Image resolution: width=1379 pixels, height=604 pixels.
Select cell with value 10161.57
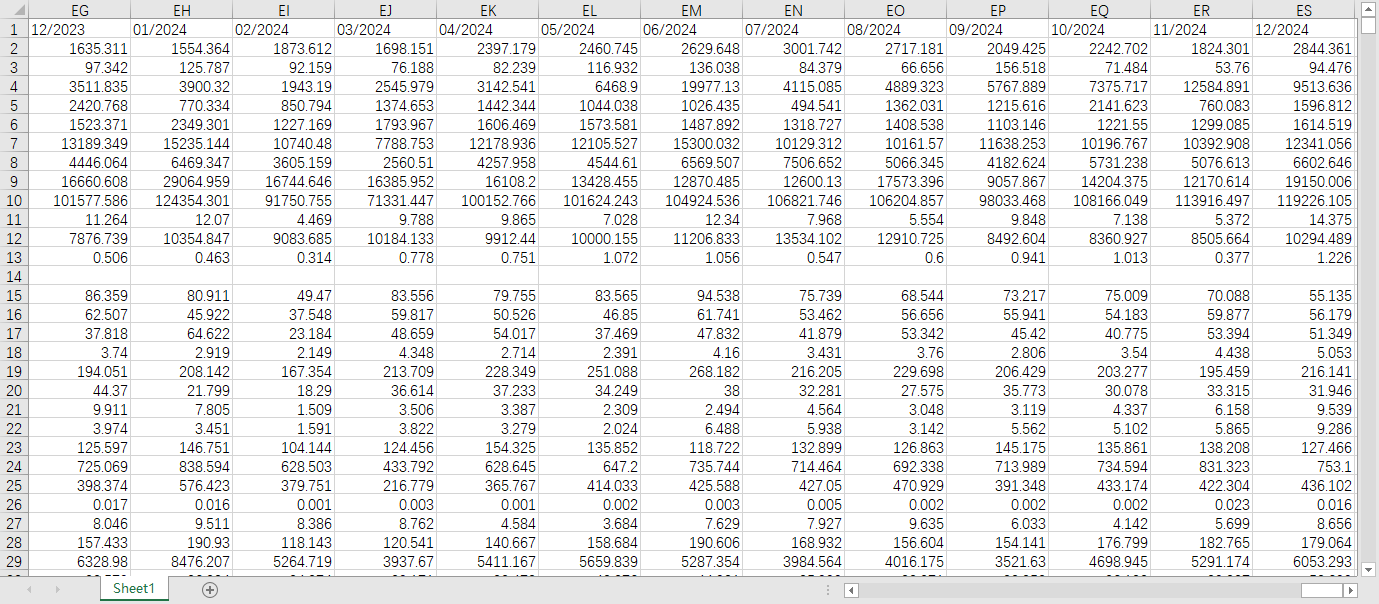pos(895,143)
